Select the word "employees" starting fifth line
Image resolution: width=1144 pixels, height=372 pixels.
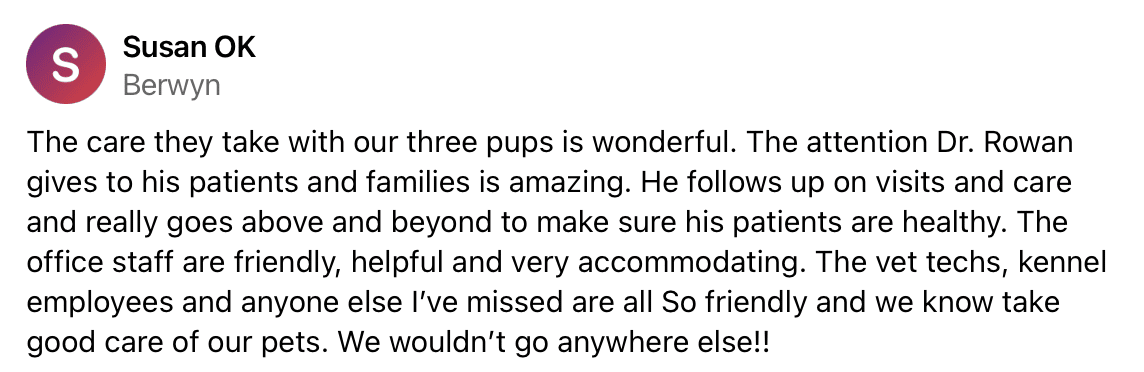pos(90,301)
